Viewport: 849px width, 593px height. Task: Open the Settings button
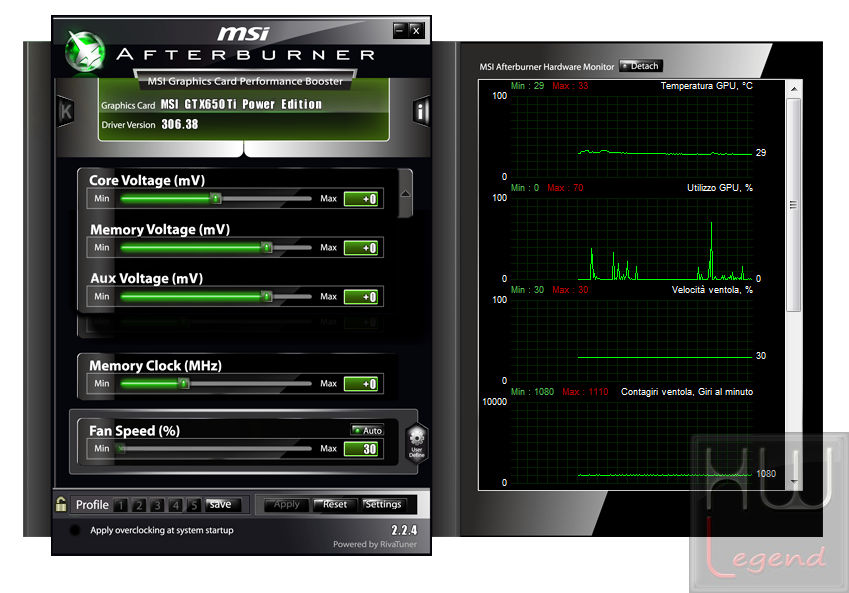tap(383, 505)
